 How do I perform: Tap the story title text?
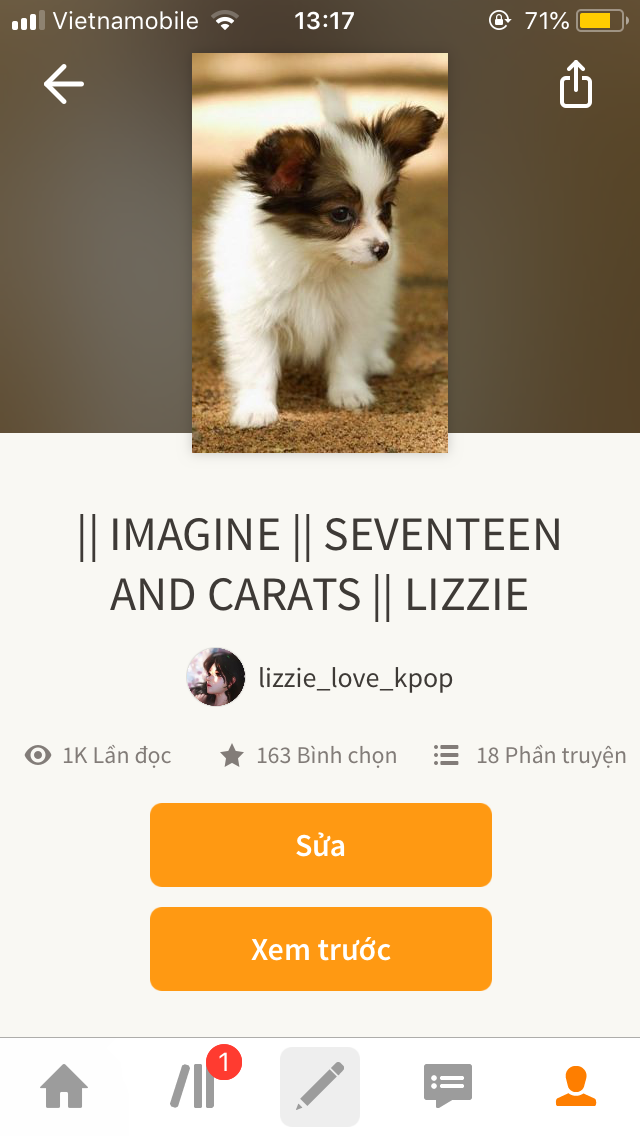click(320, 565)
